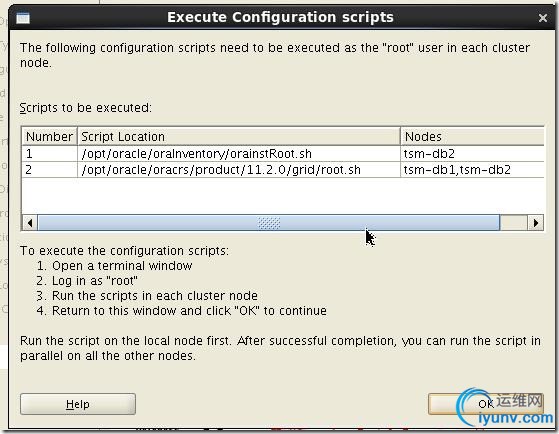Click the right scroll arrow of table

[535, 223]
